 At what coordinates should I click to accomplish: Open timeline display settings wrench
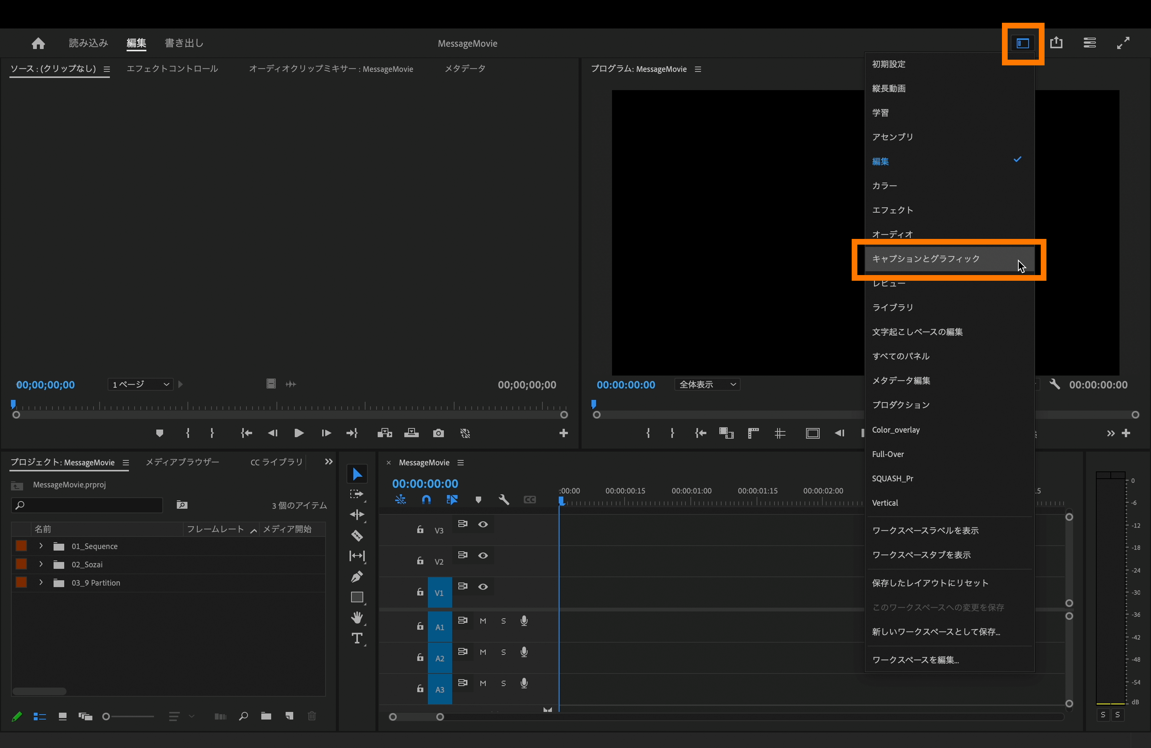point(504,499)
